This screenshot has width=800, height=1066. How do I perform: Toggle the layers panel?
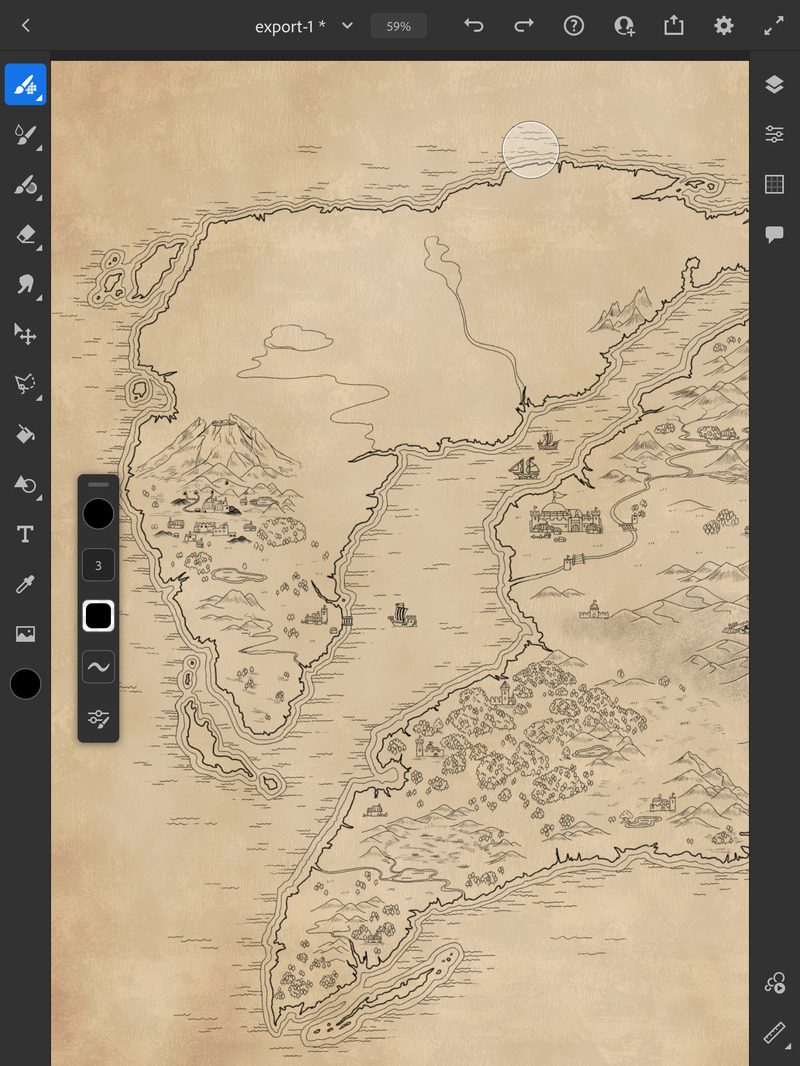tap(774, 84)
